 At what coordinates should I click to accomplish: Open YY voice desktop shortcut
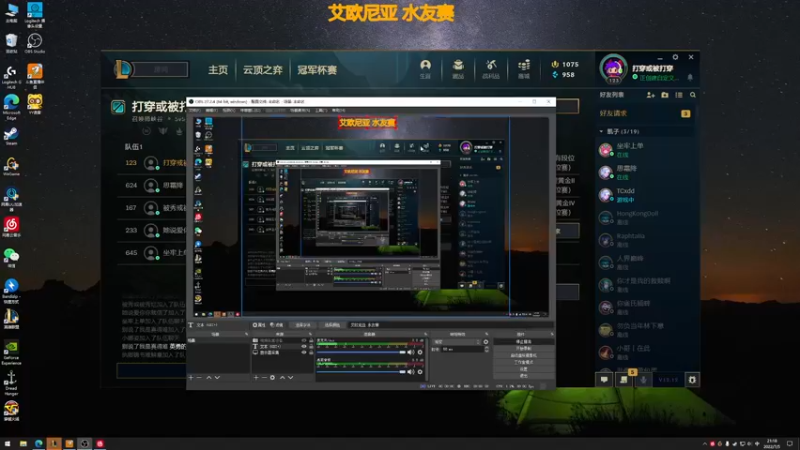pos(35,105)
